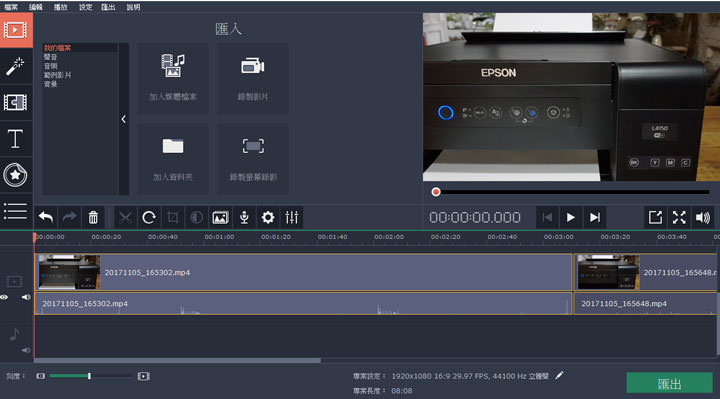Select 聲音 in the category list
Image resolution: width=720 pixels, height=399 pixels.
coord(51,57)
